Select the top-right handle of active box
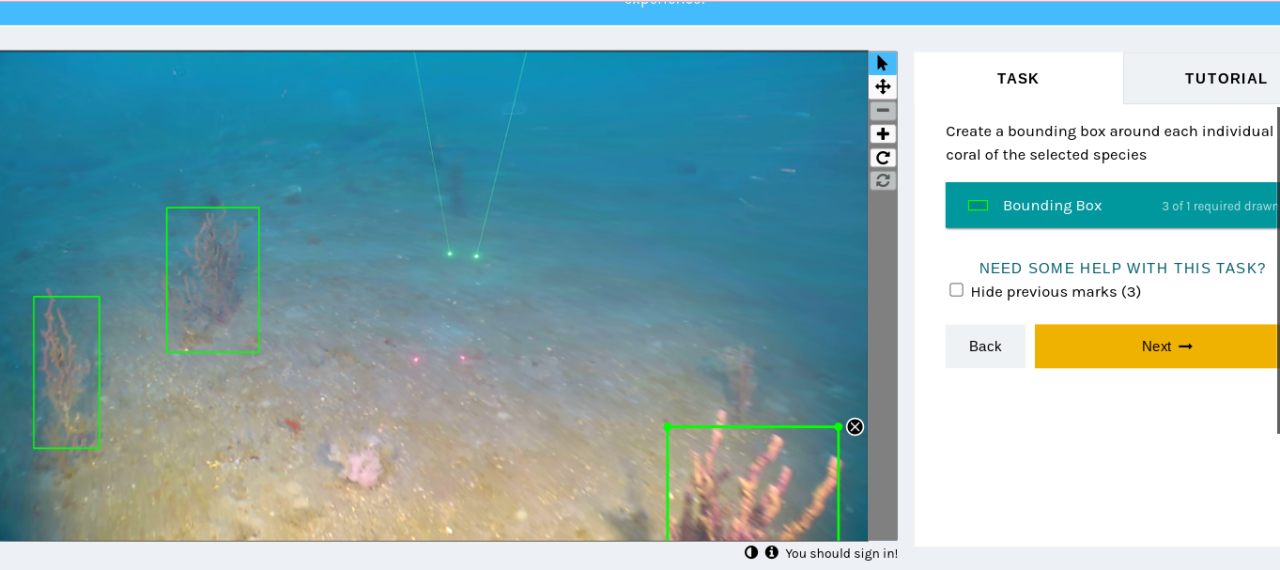The height and width of the screenshot is (570, 1280). (x=838, y=427)
